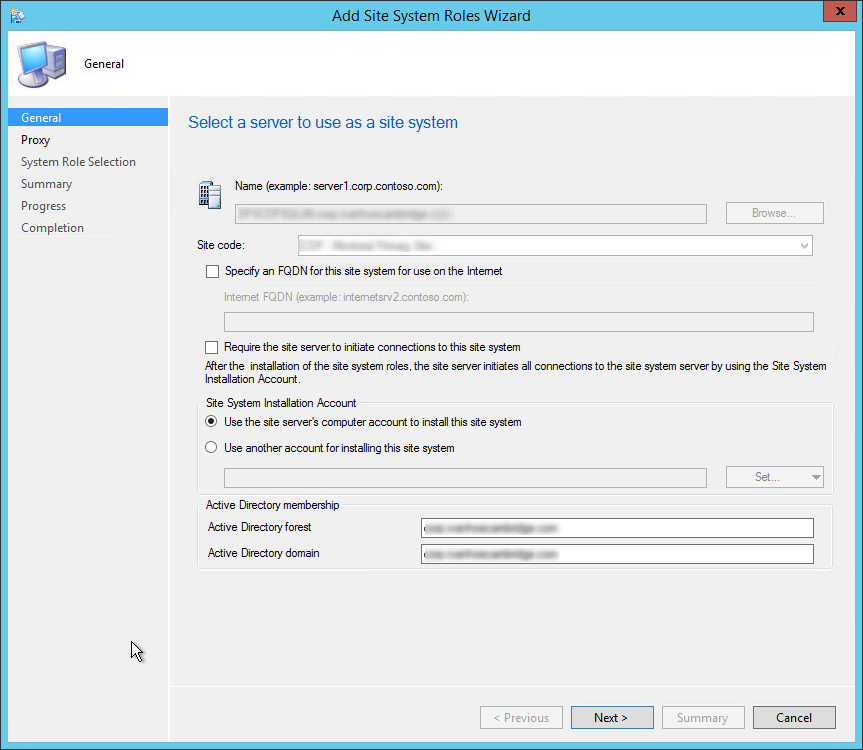863x750 pixels.
Task: Cancel the wizard
Action: tap(794, 718)
